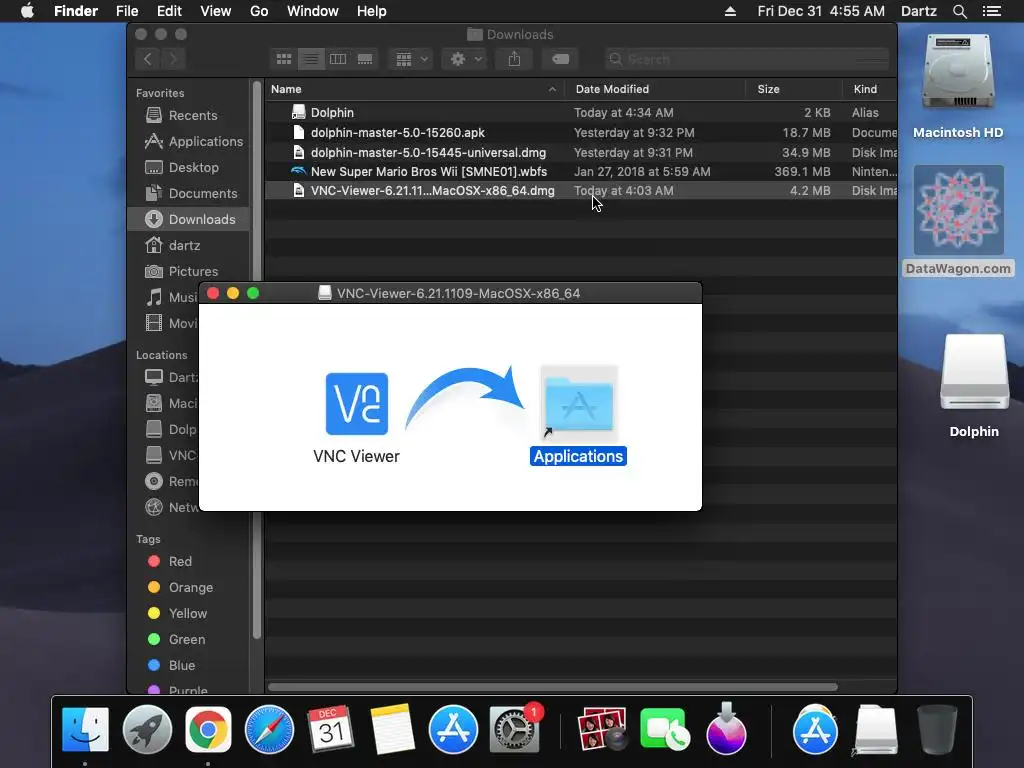The image size is (1024, 768).
Task: Select the Dolphin alias file row
Action: pos(581,112)
